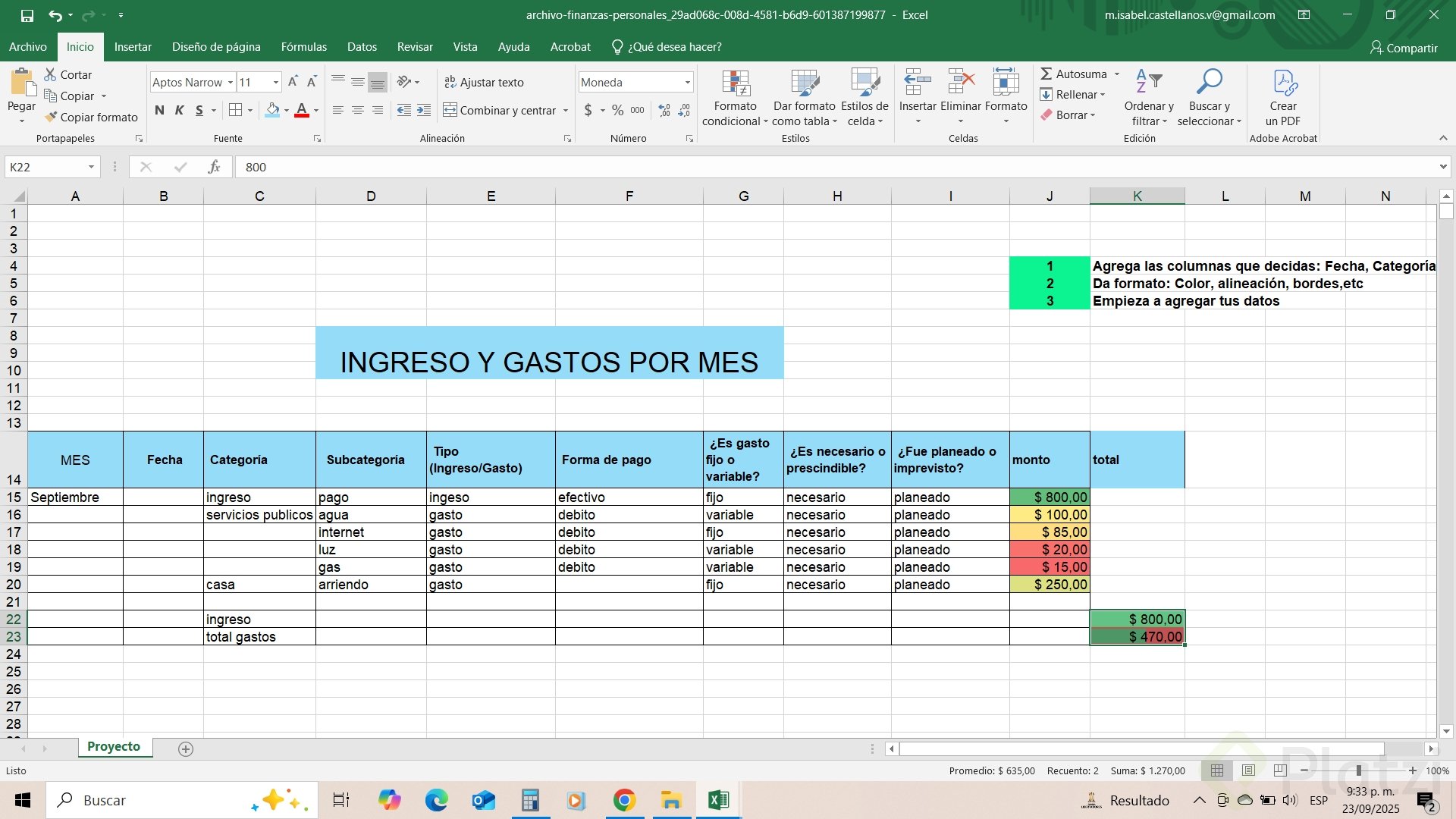Toggle Ajustar texto wrapping

tap(484, 82)
